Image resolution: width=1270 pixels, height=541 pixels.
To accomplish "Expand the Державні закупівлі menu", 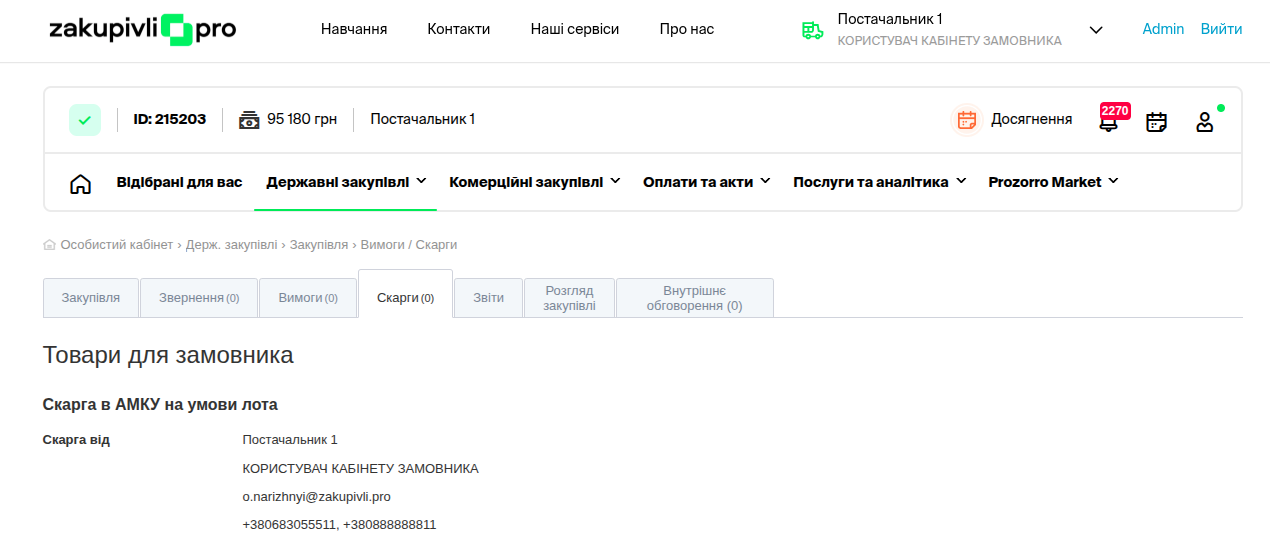I will tap(346, 182).
